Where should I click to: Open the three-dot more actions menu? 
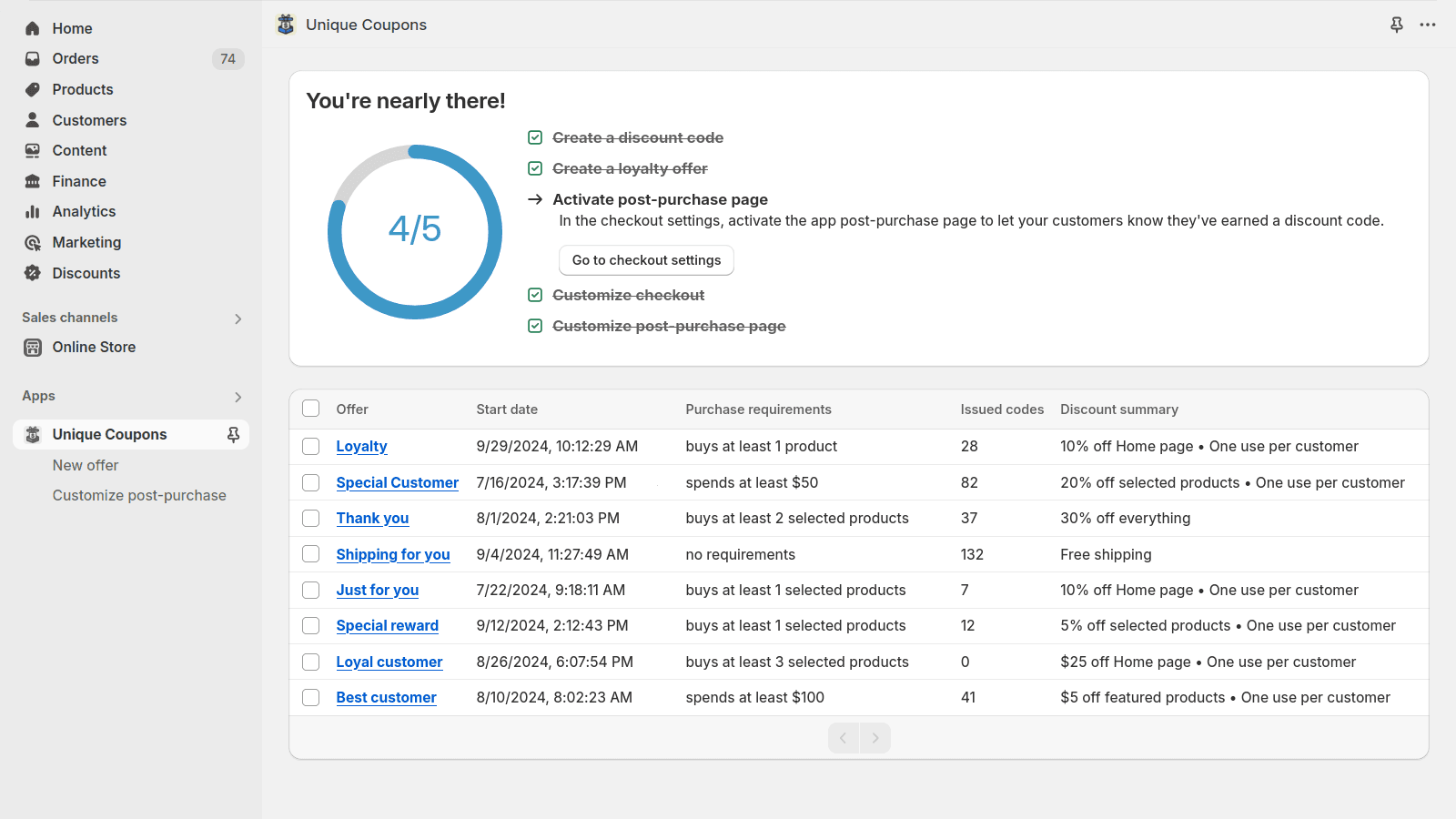click(x=1428, y=25)
